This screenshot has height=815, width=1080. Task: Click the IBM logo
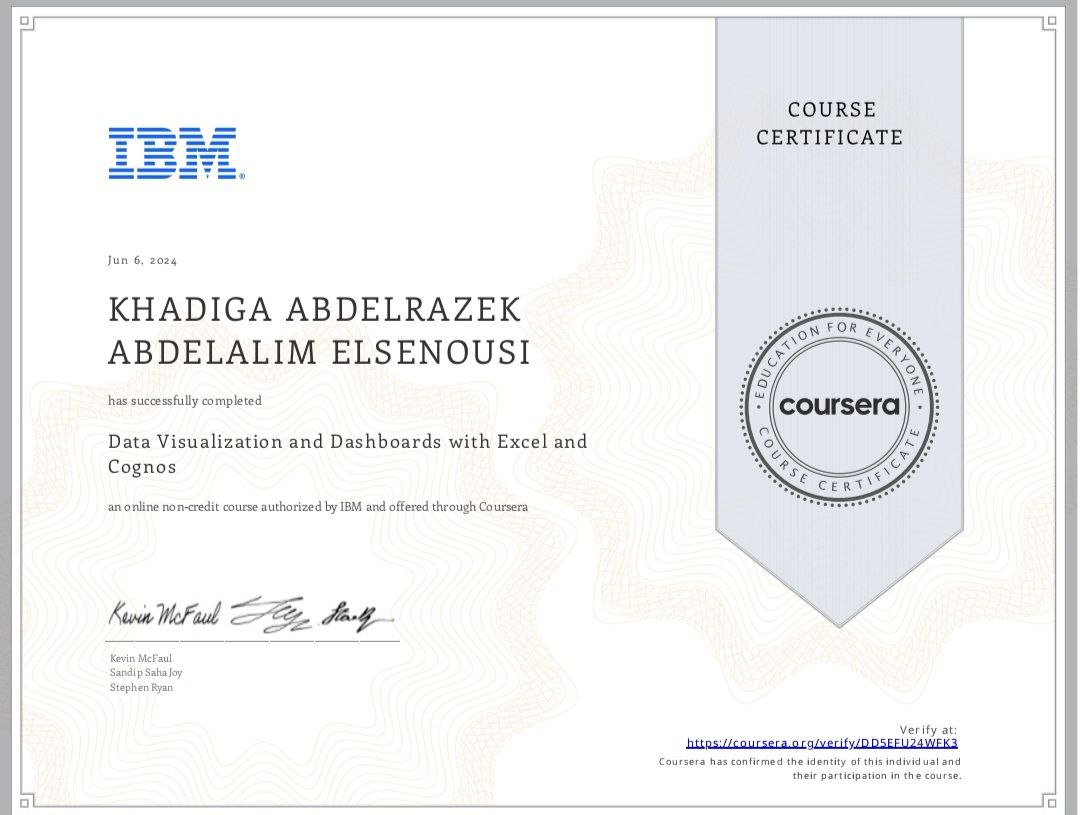pos(176,153)
